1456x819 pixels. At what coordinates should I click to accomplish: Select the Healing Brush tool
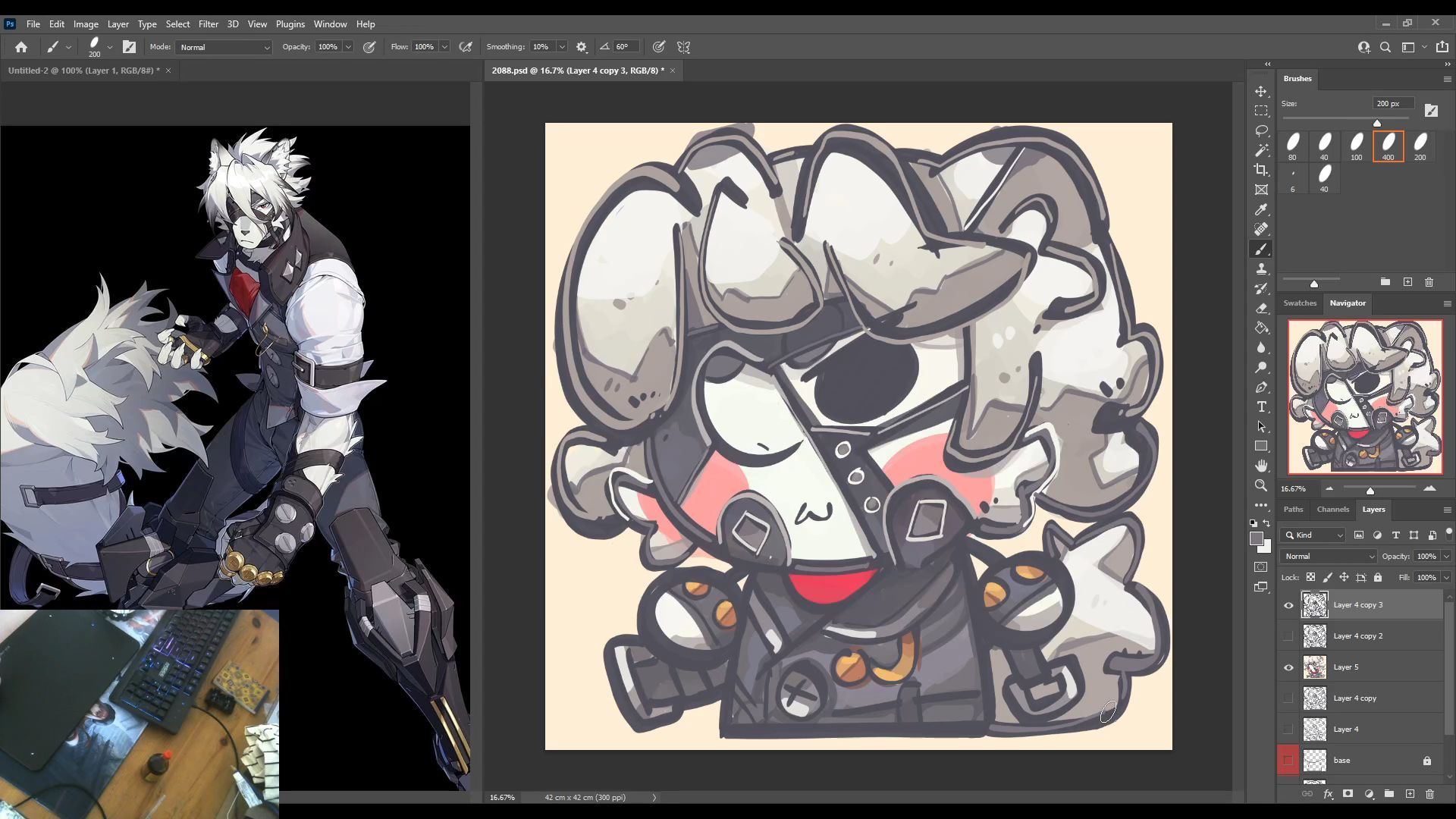pyautogui.click(x=1261, y=229)
